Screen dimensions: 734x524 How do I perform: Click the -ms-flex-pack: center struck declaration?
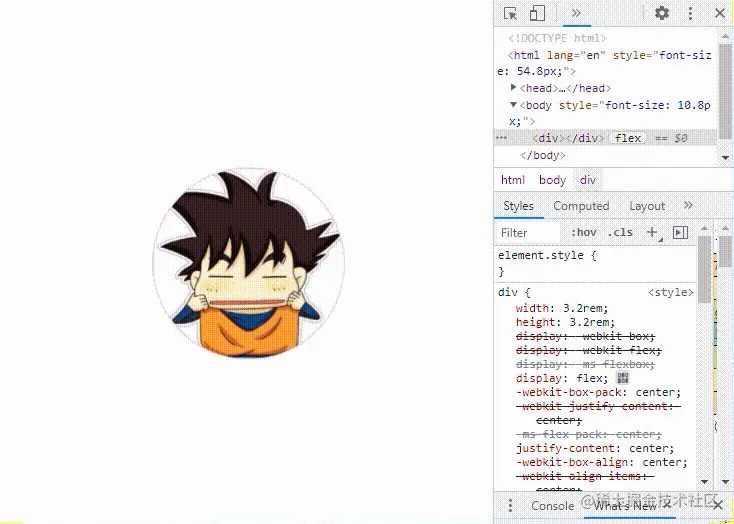click(x=588, y=434)
